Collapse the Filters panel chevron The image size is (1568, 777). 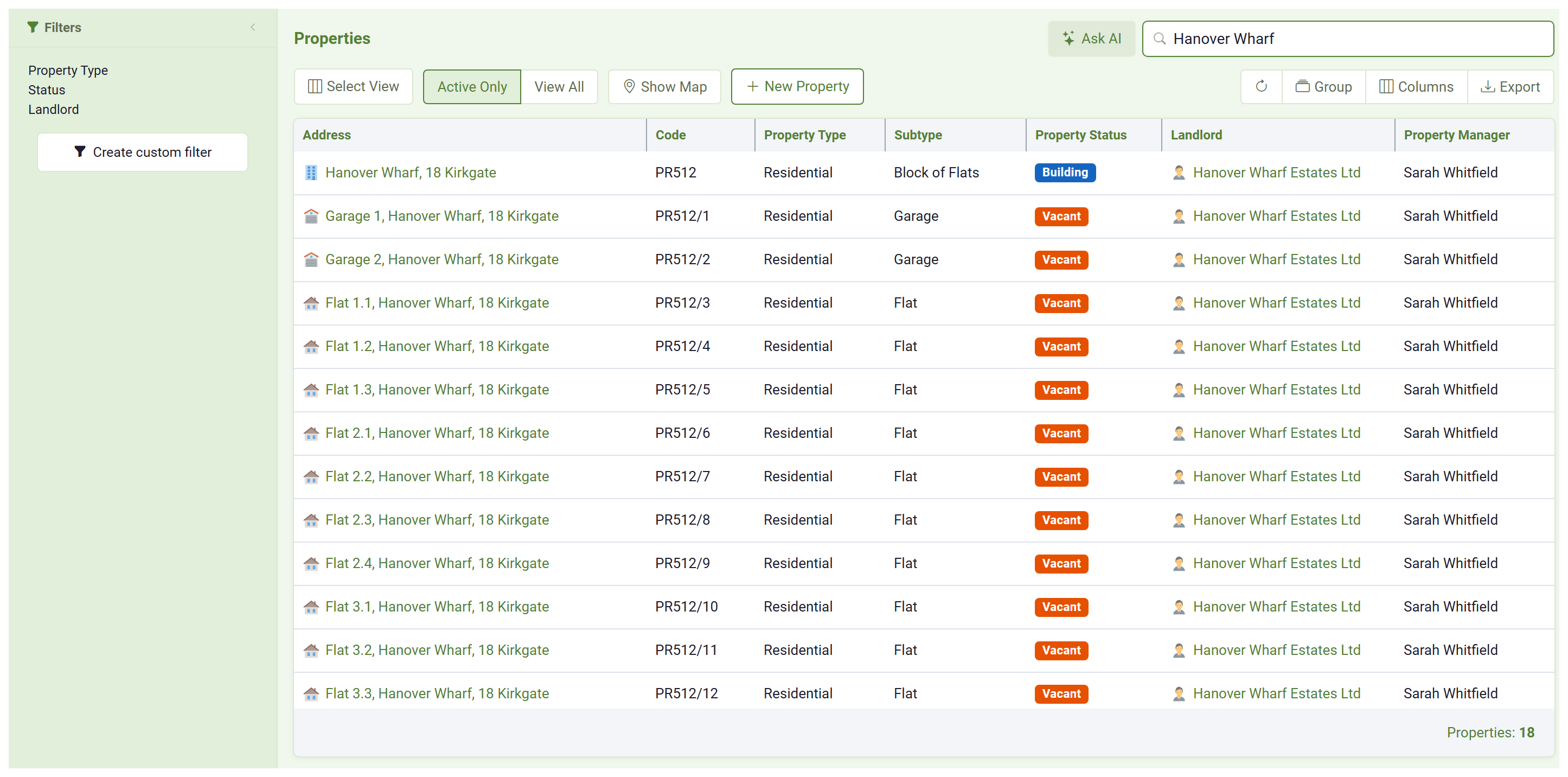coord(253,28)
